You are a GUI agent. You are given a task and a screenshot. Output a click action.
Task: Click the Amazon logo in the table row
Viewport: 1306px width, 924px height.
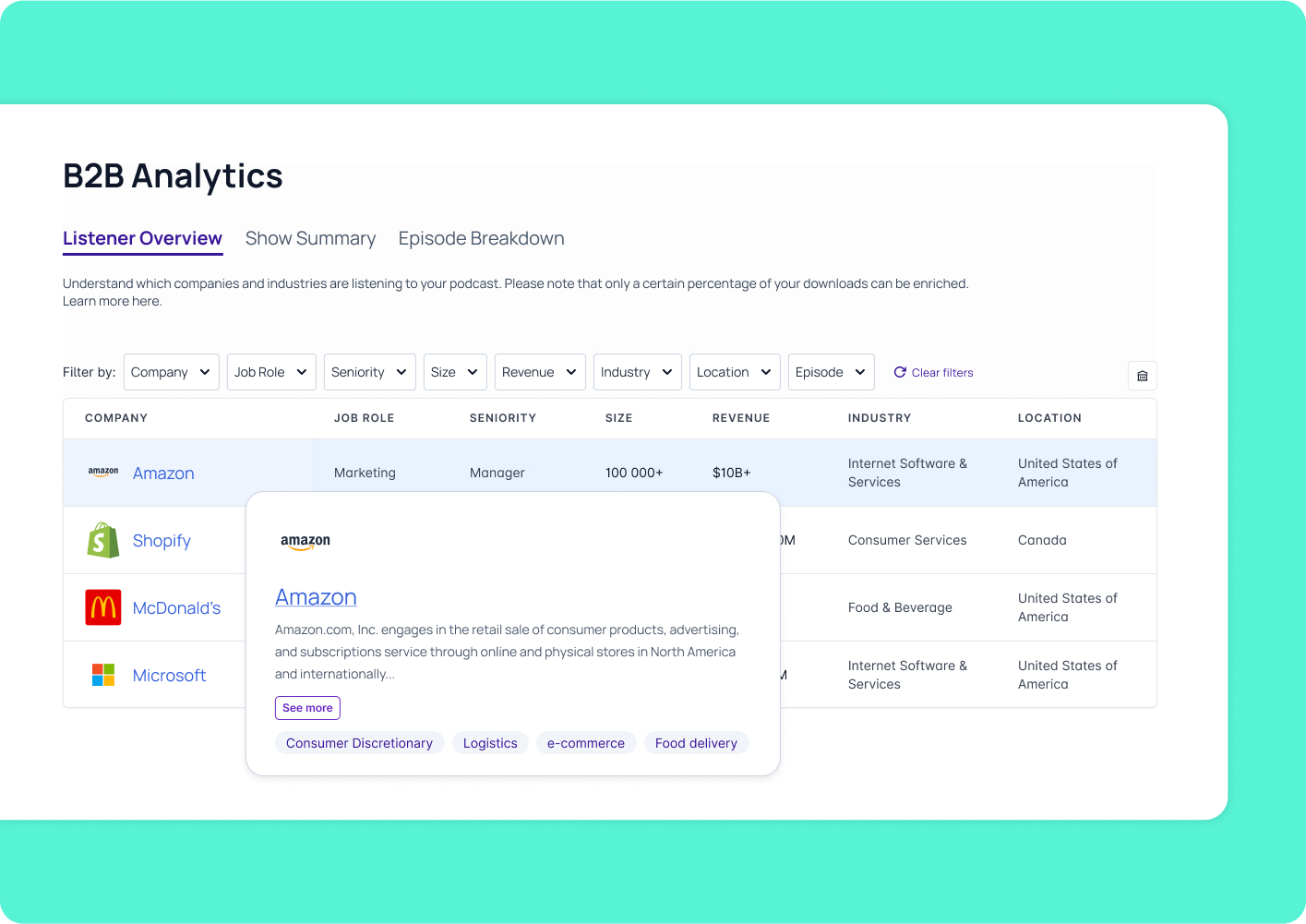click(103, 472)
